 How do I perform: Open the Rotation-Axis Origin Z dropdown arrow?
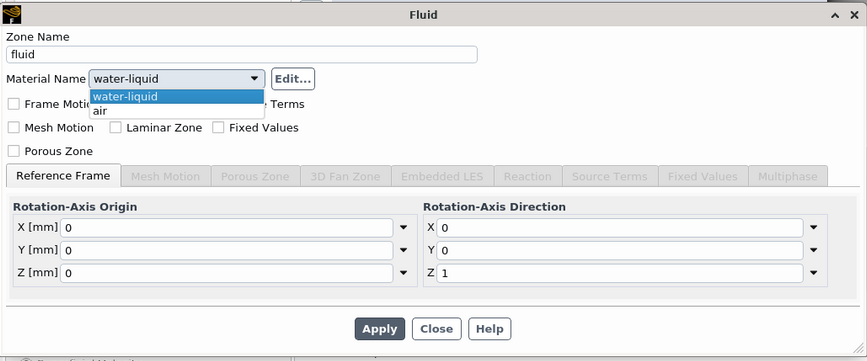click(404, 273)
